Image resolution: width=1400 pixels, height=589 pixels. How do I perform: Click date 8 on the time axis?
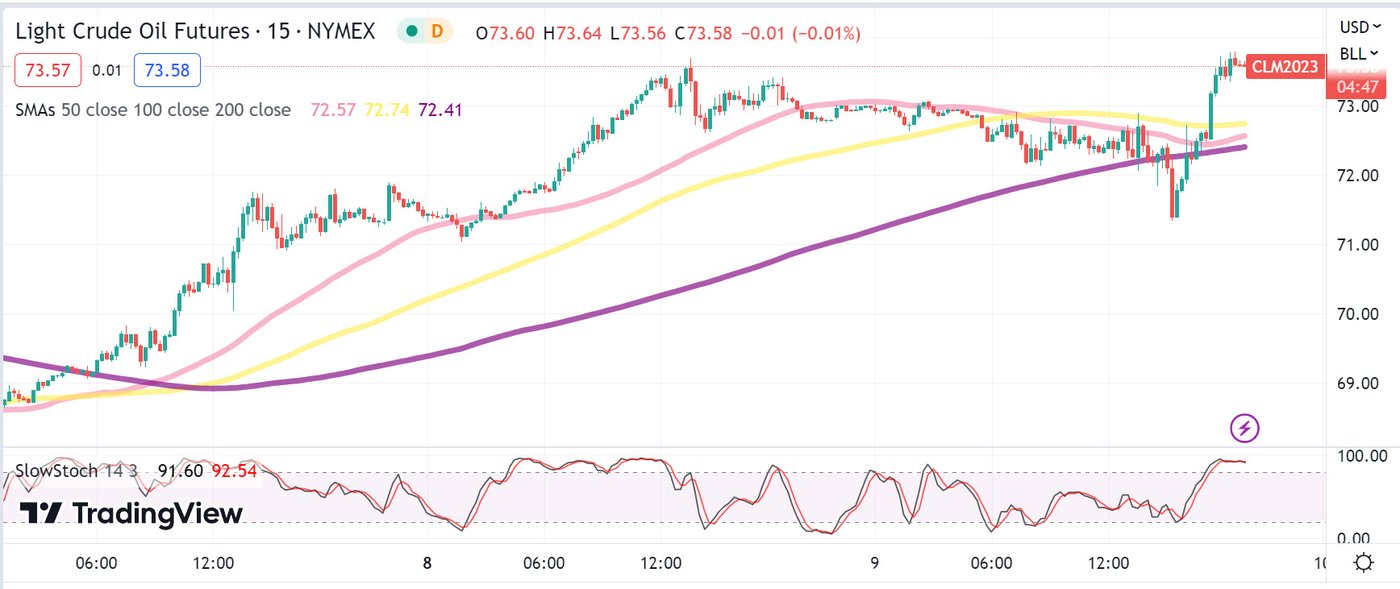pyautogui.click(x=427, y=563)
